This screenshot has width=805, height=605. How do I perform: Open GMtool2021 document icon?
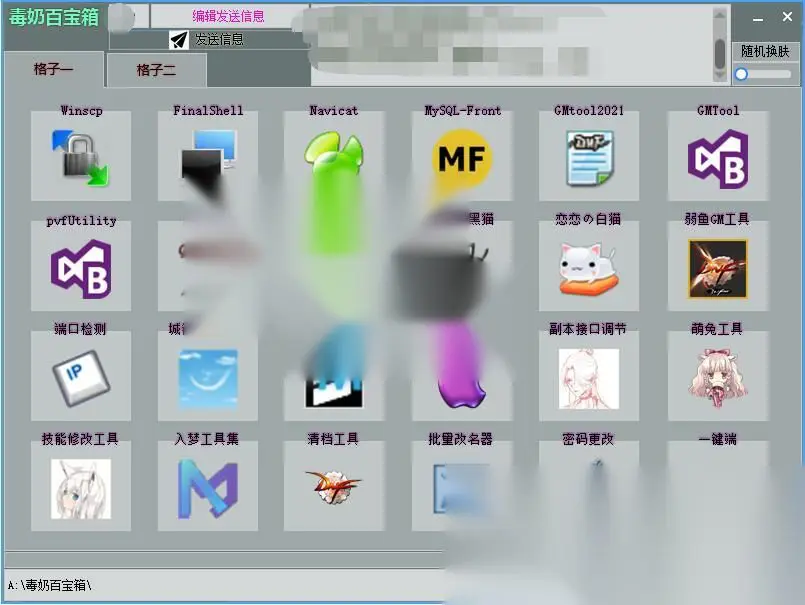[589, 157]
